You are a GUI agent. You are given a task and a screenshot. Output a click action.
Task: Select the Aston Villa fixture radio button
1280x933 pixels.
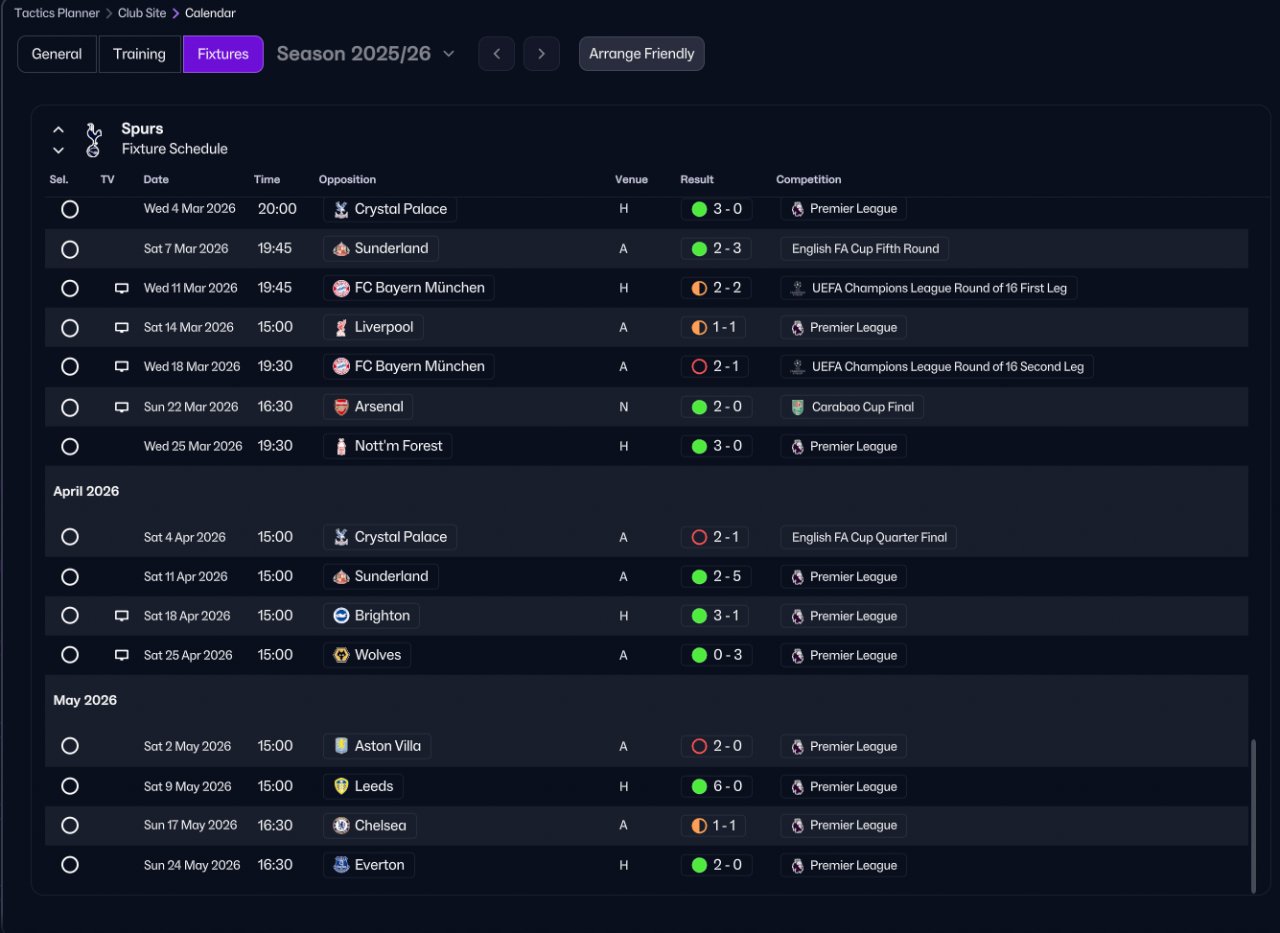point(70,746)
